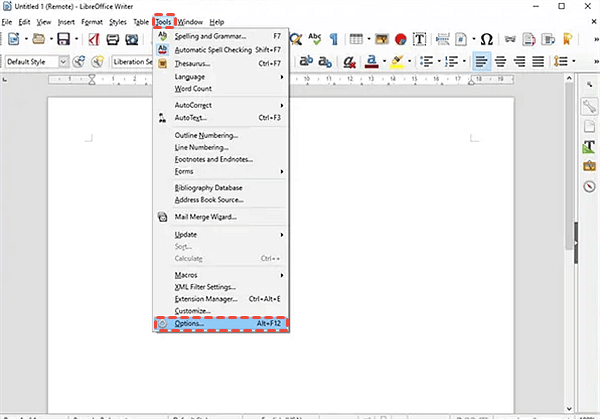Choose Word Count from Tools menu
The image size is (600, 419).
221,89
